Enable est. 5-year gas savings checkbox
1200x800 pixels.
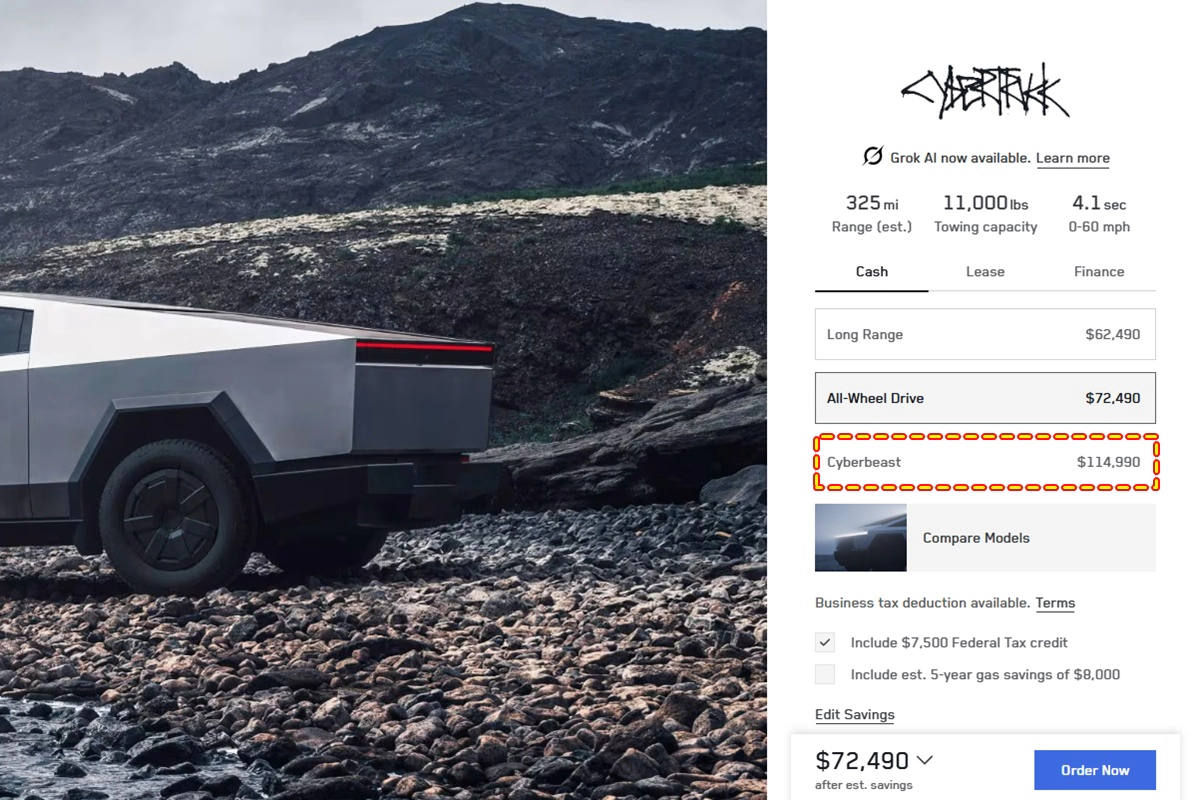point(825,675)
